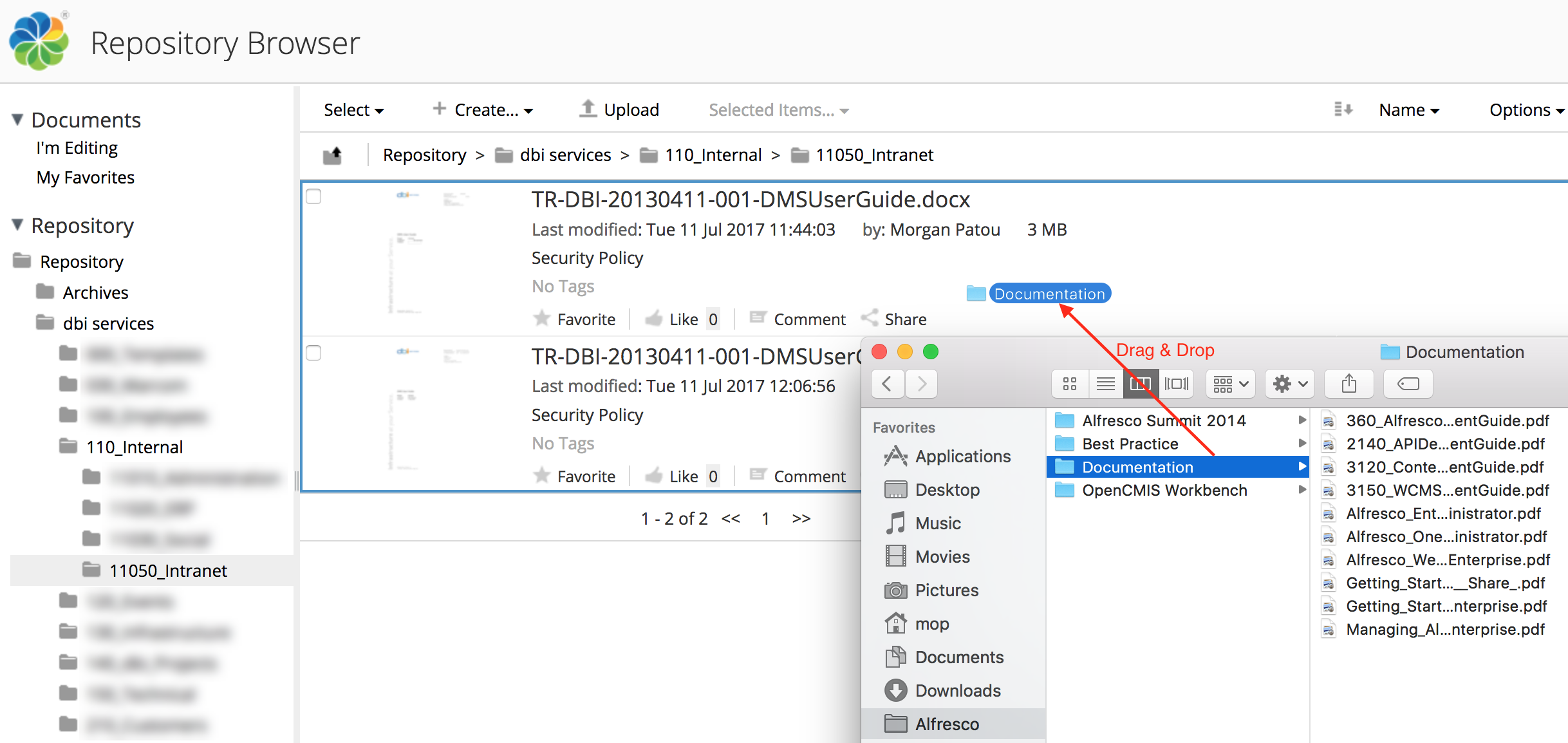Go to previous page with << link

(x=731, y=518)
